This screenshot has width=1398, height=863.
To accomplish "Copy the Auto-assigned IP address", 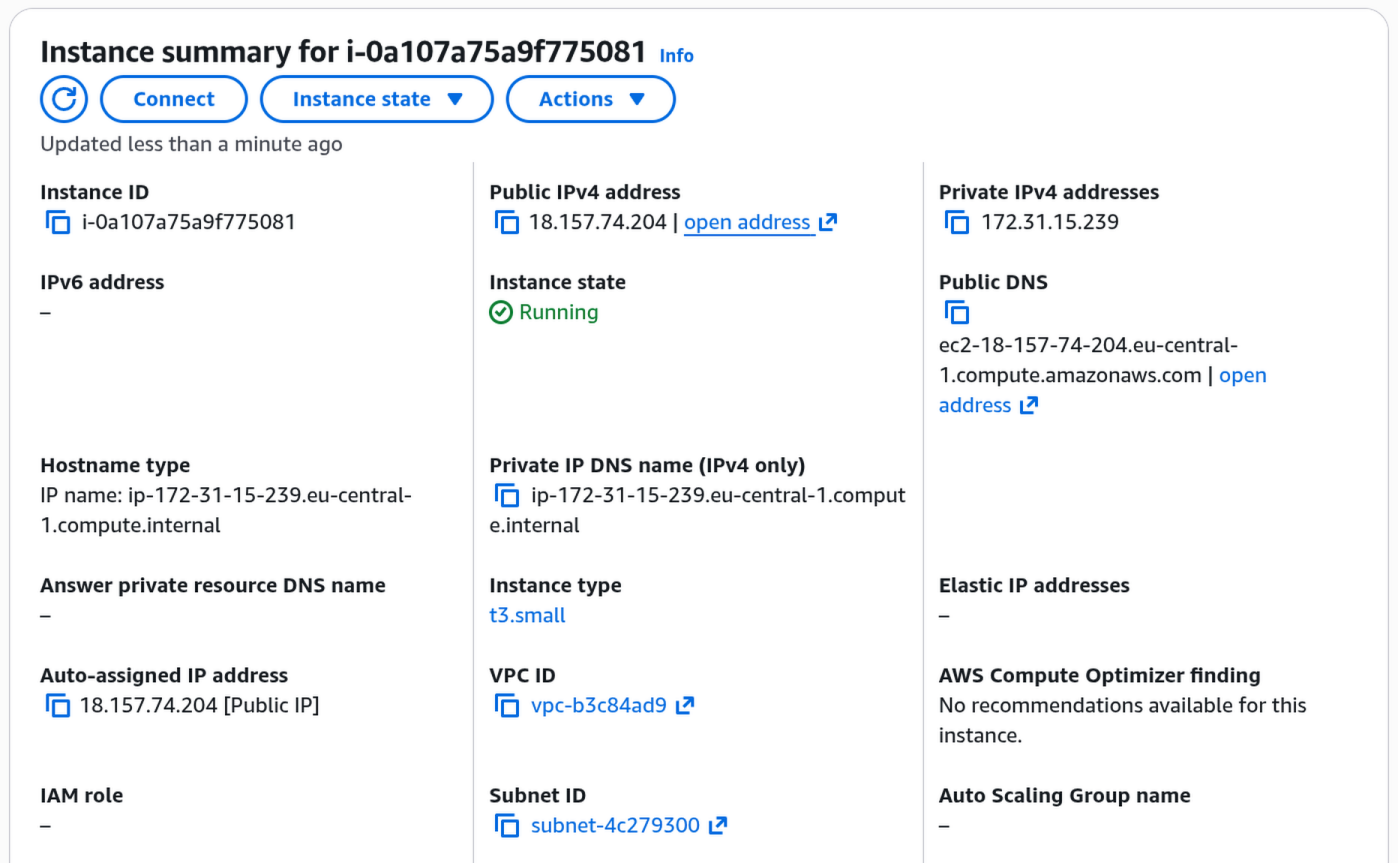I will click(x=57, y=705).
